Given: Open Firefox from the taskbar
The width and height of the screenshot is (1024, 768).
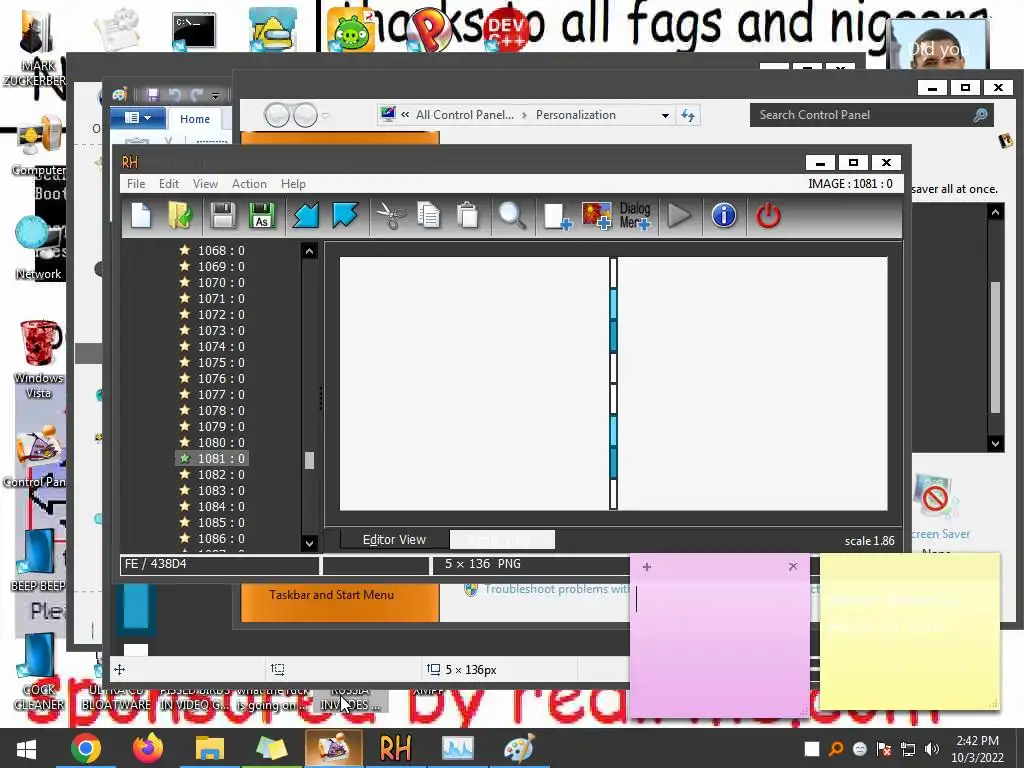Looking at the screenshot, I should 148,748.
